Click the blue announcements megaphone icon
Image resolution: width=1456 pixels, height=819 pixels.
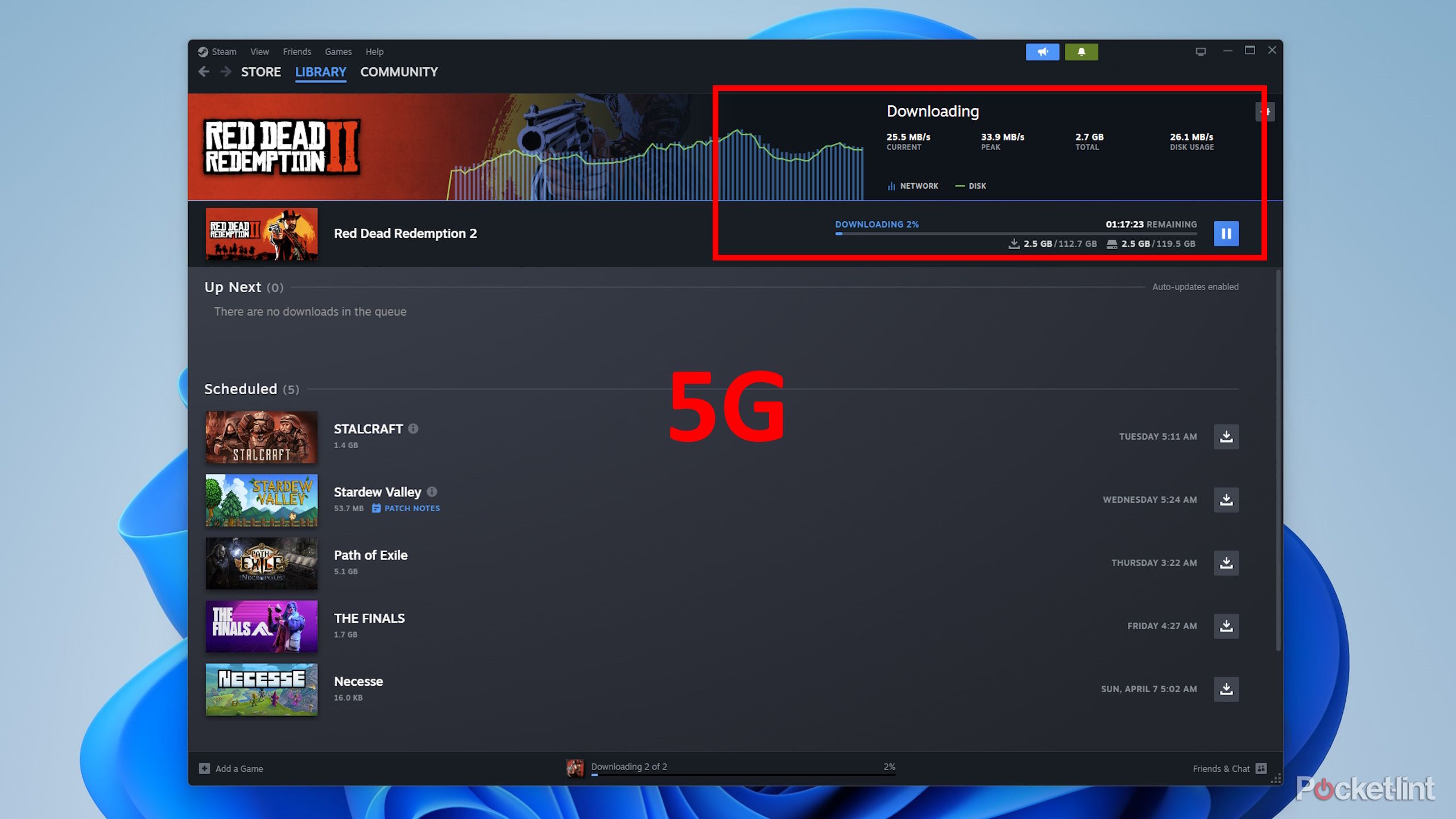click(1043, 52)
